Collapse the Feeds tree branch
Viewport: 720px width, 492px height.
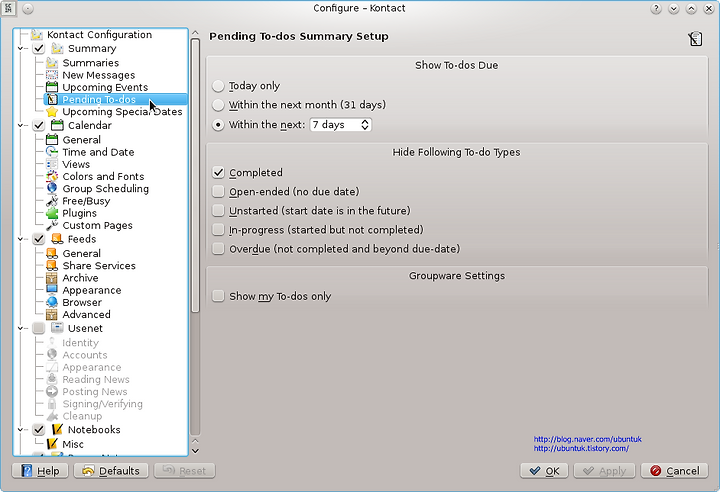[20, 239]
